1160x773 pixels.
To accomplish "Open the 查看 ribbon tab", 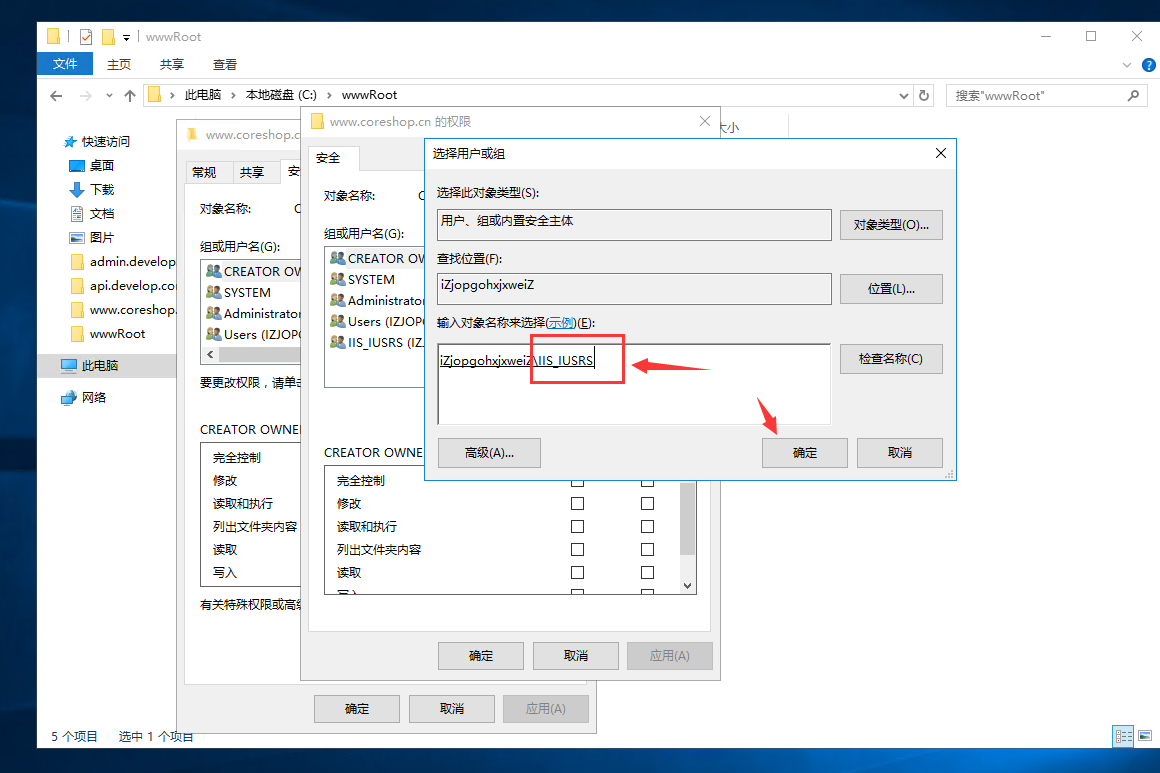I will [x=225, y=64].
